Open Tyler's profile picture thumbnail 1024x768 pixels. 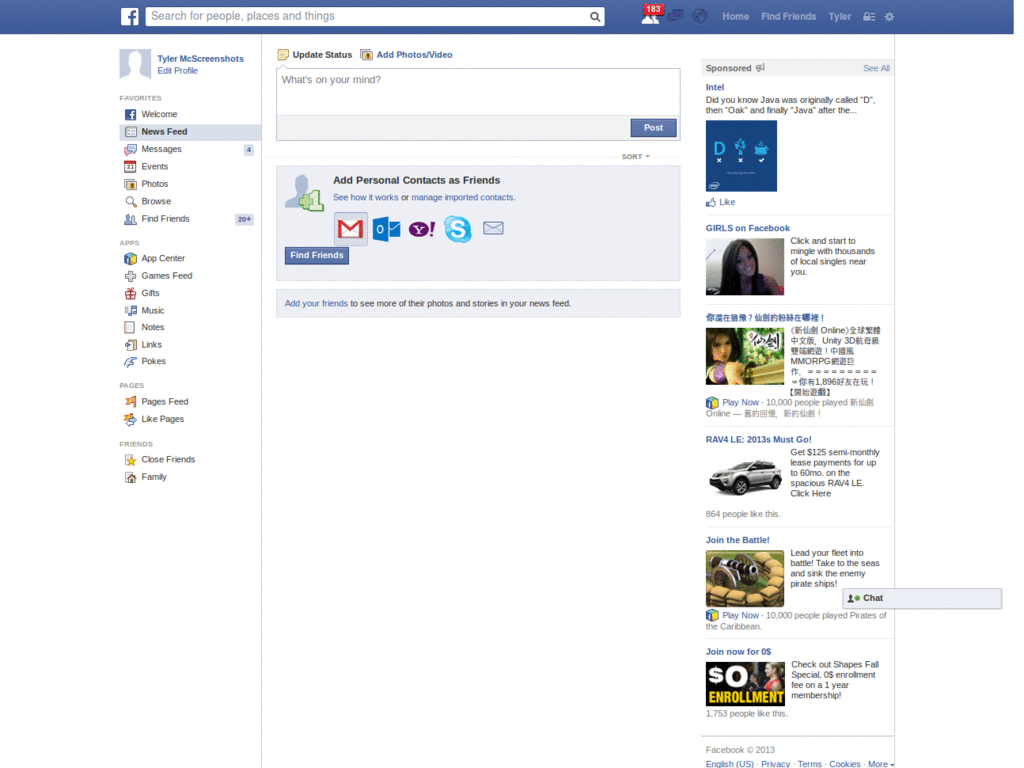tap(135, 64)
